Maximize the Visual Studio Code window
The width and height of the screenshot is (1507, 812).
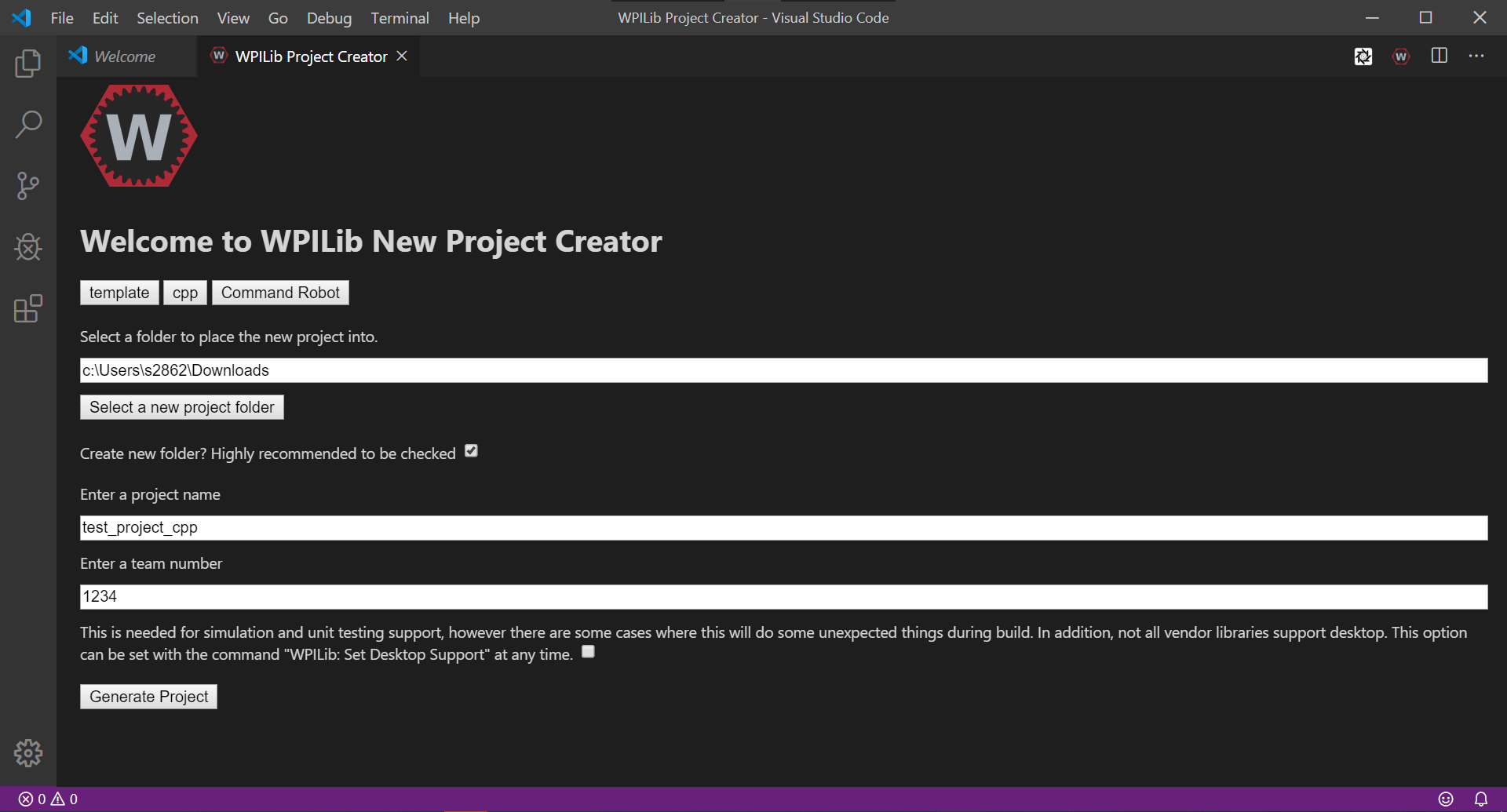point(1425,17)
